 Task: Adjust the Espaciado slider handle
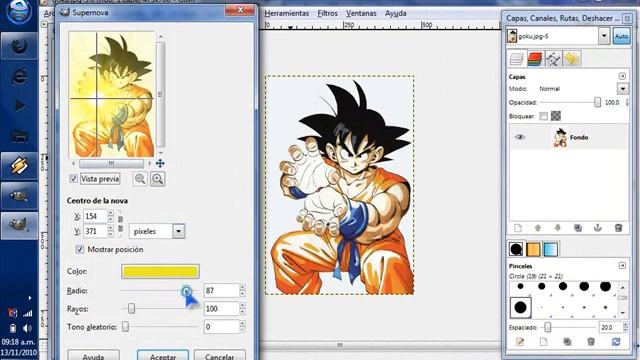point(548,327)
